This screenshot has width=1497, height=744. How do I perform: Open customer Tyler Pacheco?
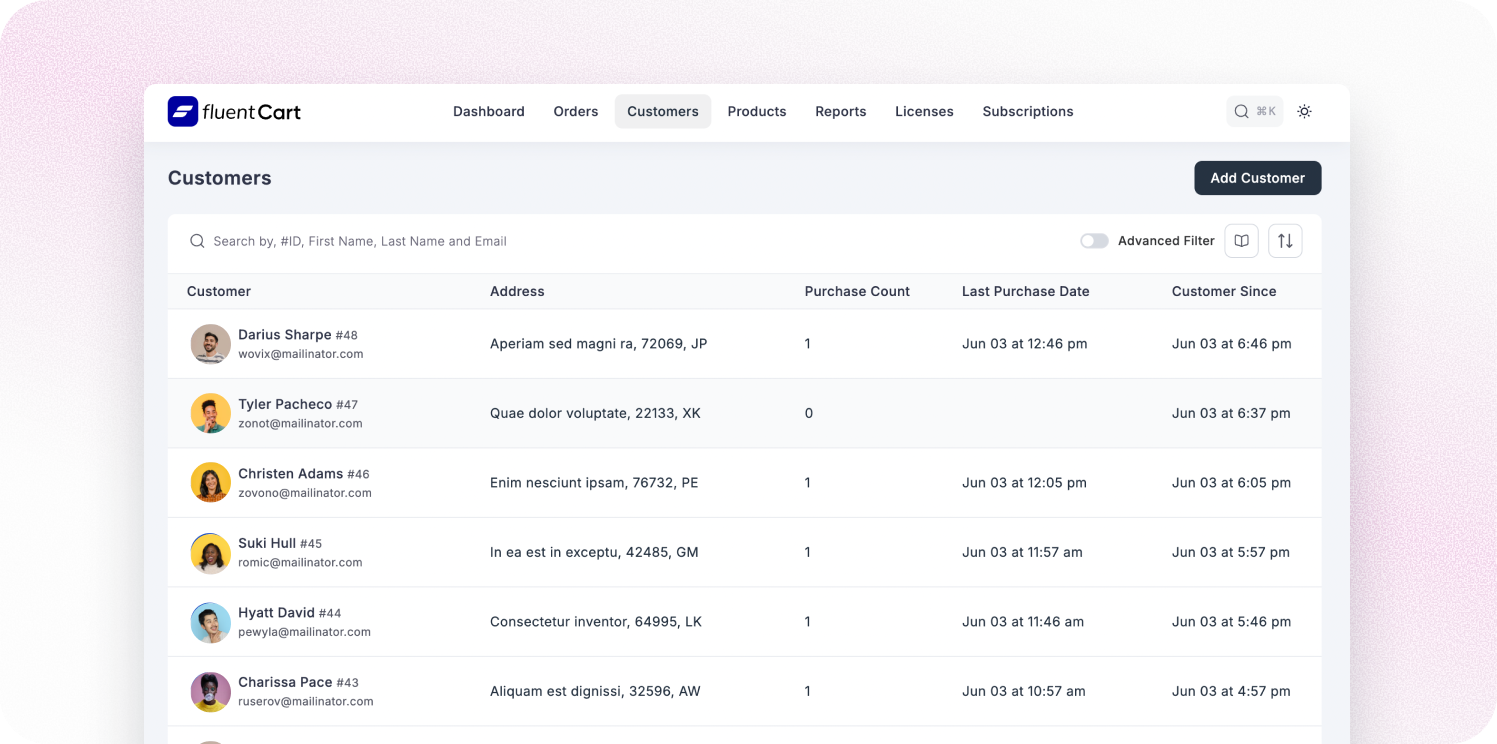point(285,404)
